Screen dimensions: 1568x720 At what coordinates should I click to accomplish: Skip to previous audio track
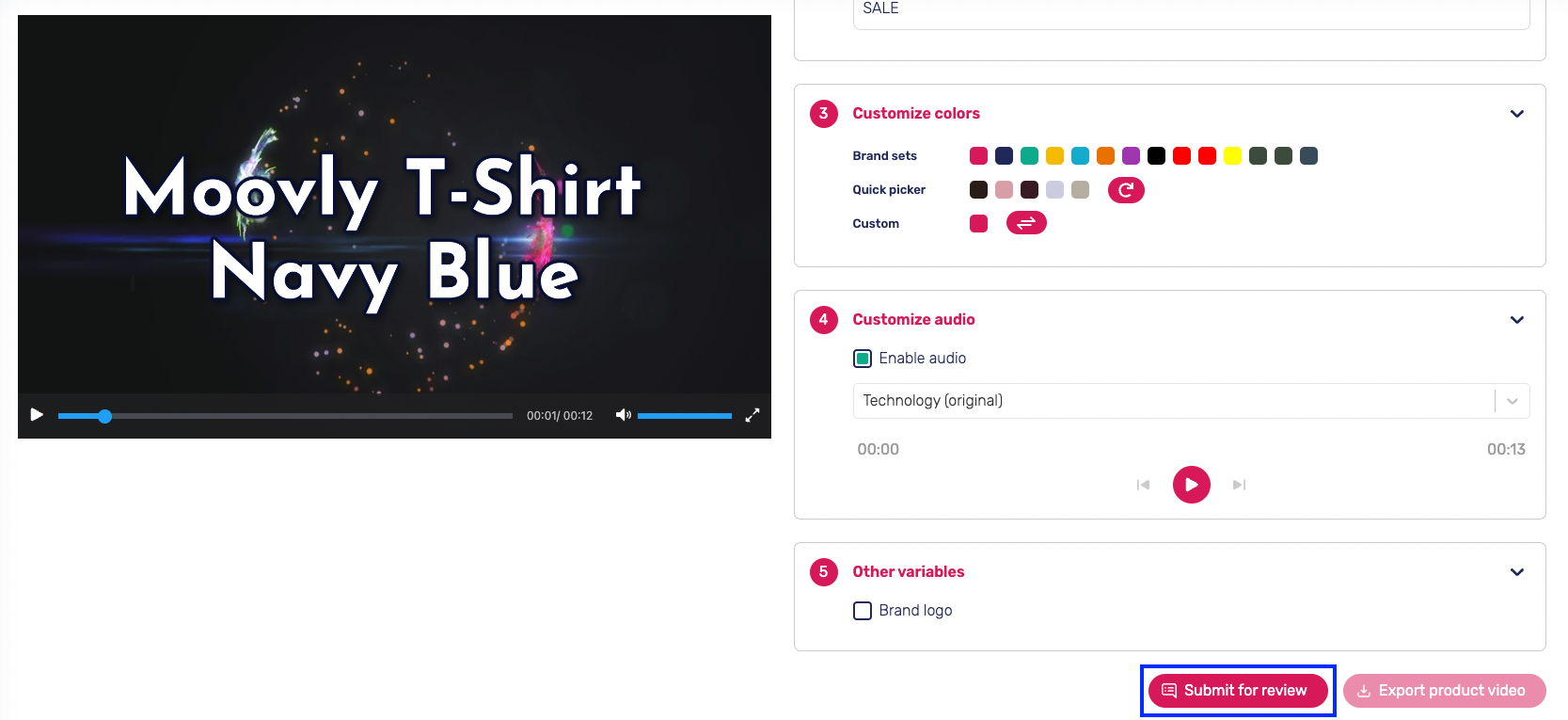(1143, 485)
